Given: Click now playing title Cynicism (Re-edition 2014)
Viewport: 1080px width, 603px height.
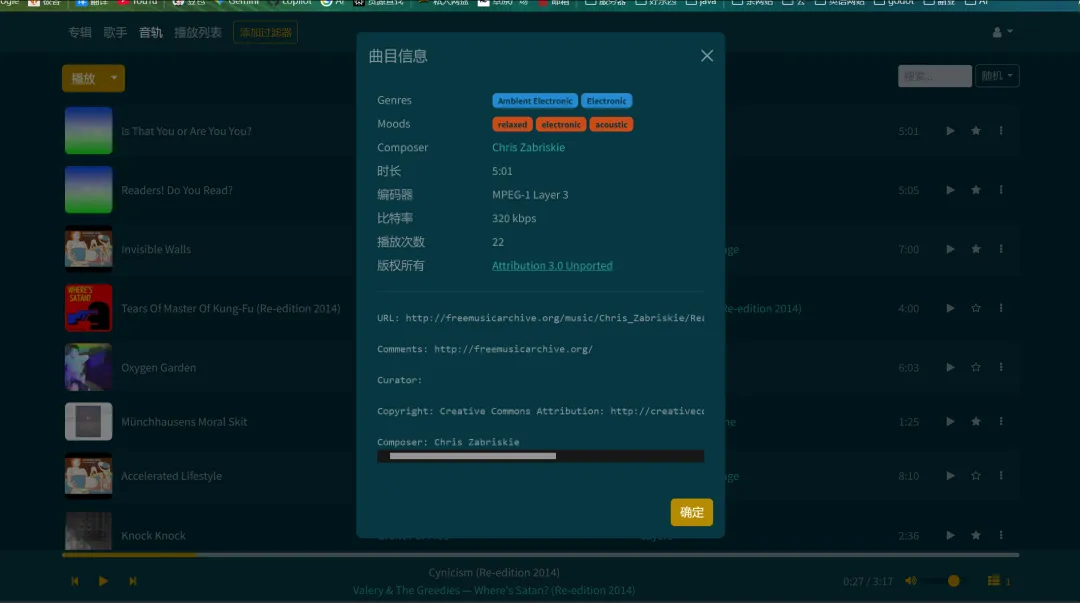Looking at the screenshot, I should 494,573.
